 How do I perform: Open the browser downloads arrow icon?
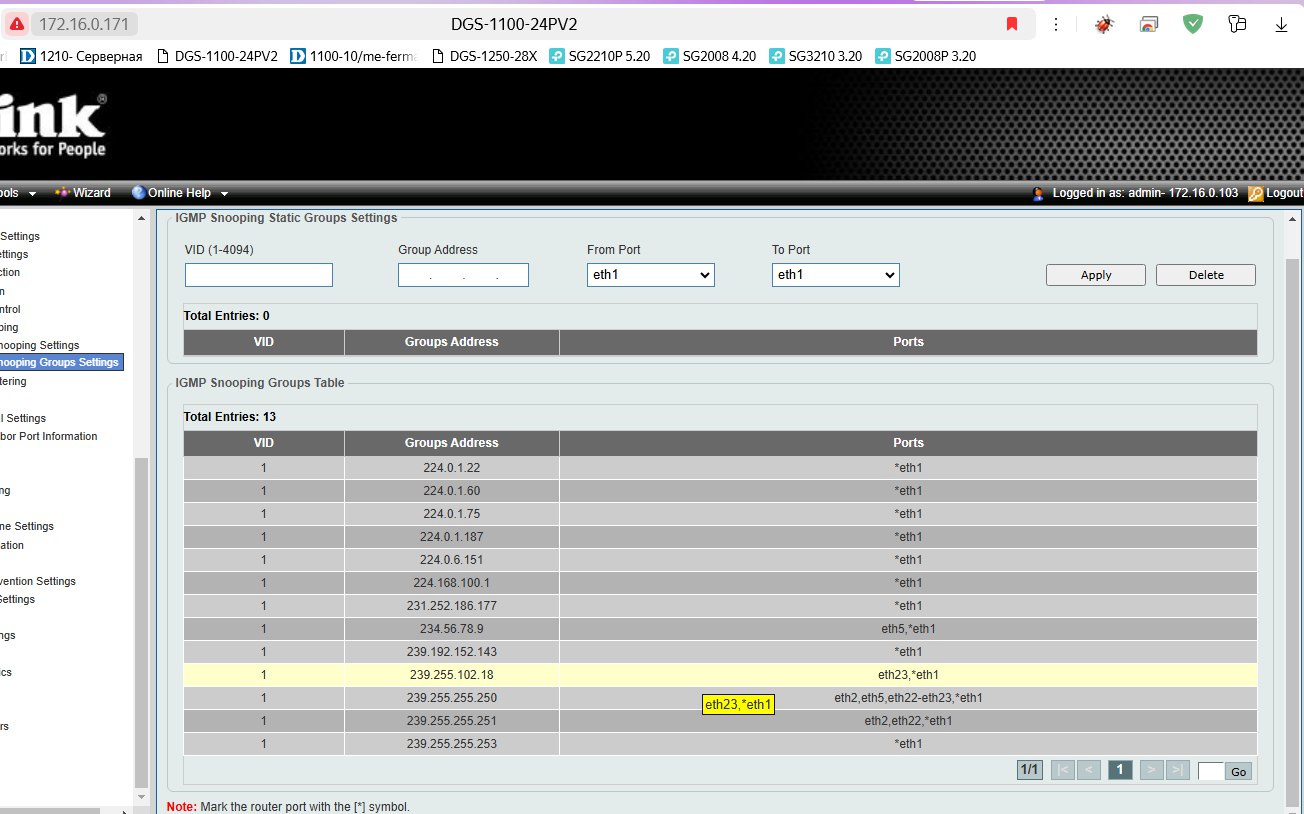tap(1281, 24)
